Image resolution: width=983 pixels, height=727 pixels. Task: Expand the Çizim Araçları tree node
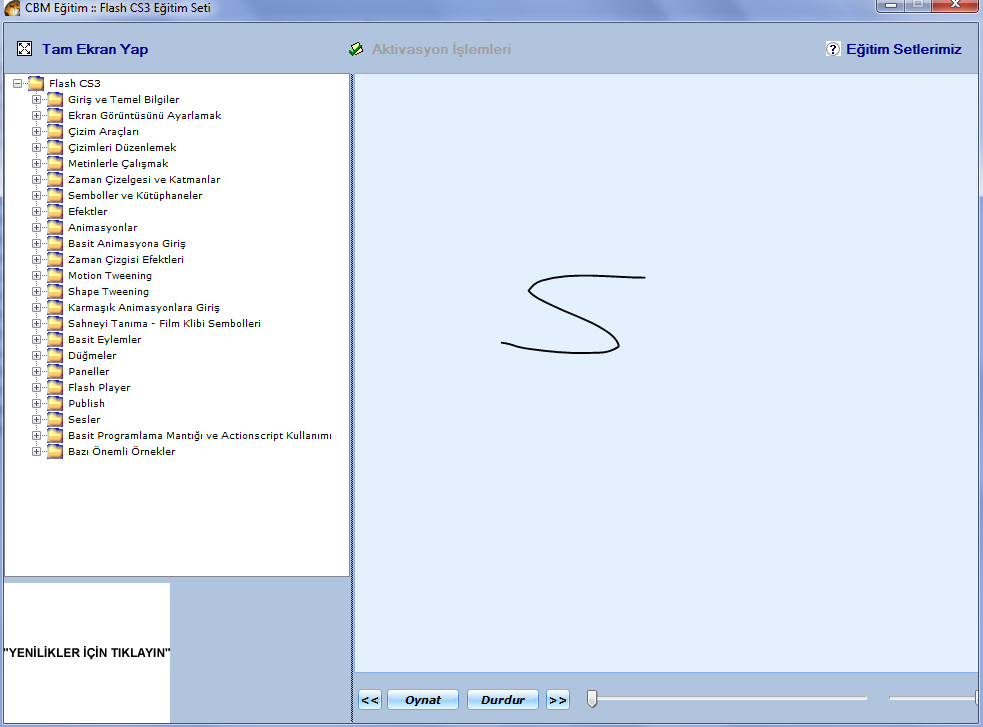pyautogui.click(x=37, y=132)
